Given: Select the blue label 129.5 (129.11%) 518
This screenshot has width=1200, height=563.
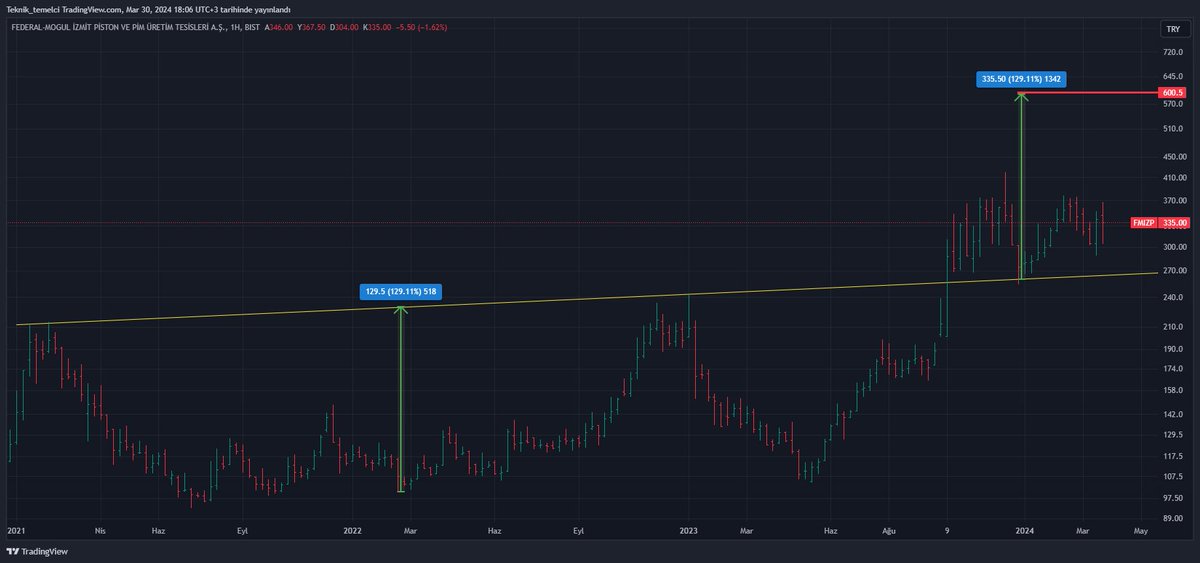Looking at the screenshot, I should coord(400,292).
